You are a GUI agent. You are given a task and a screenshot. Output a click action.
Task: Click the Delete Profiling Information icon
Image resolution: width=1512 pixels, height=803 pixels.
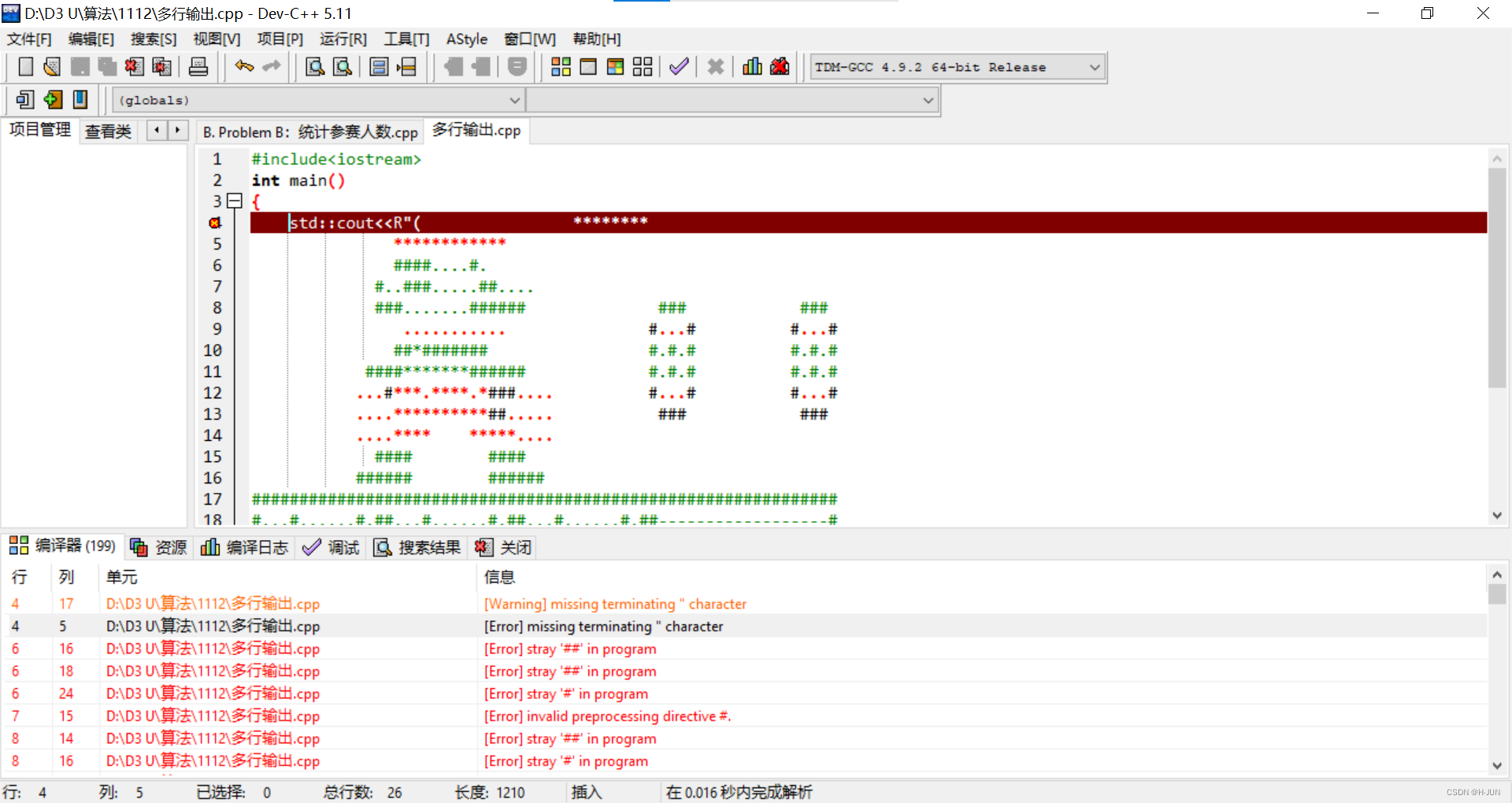point(780,67)
